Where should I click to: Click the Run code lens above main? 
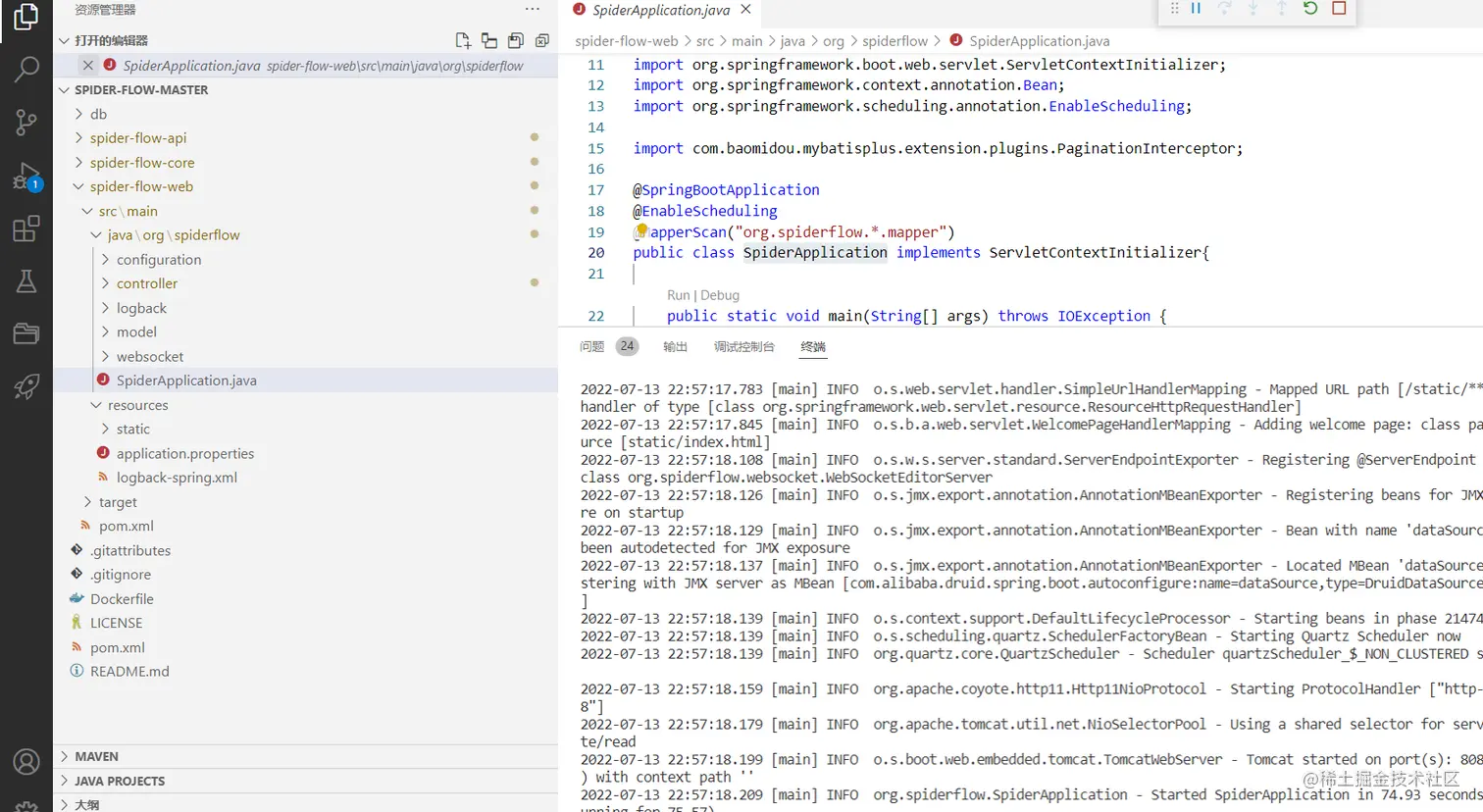click(x=678, y=295)
